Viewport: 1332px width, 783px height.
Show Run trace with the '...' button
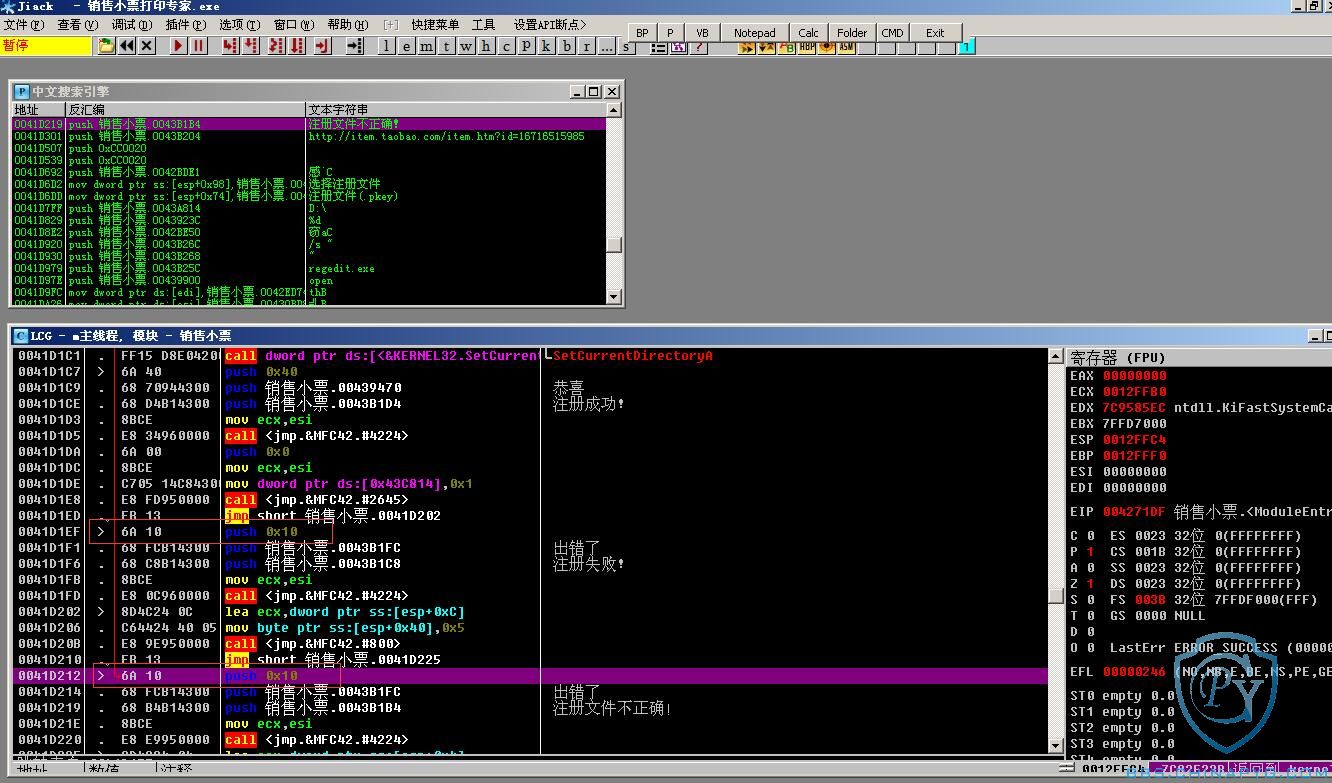pyautogui.click(x=607, y=46)
